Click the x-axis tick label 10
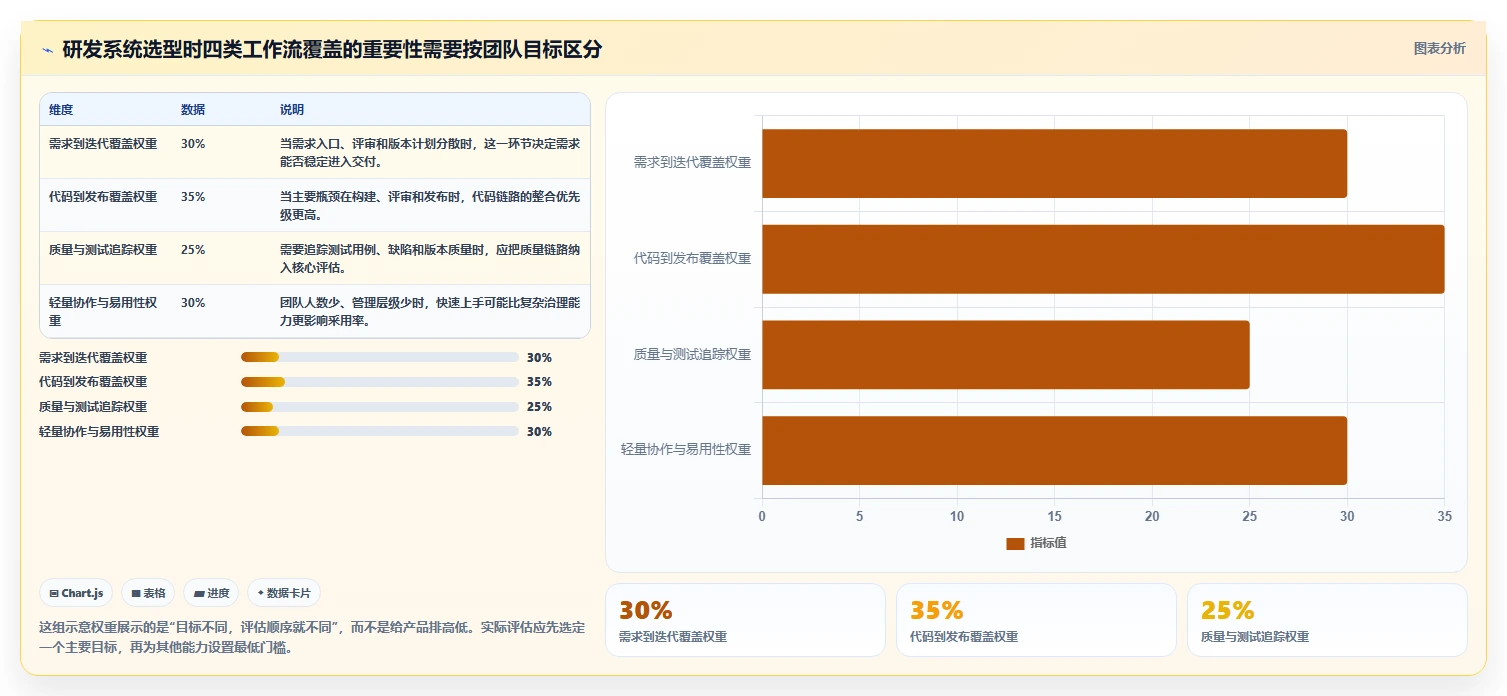This screenshot has height=696, width=1507. (957, 516)
